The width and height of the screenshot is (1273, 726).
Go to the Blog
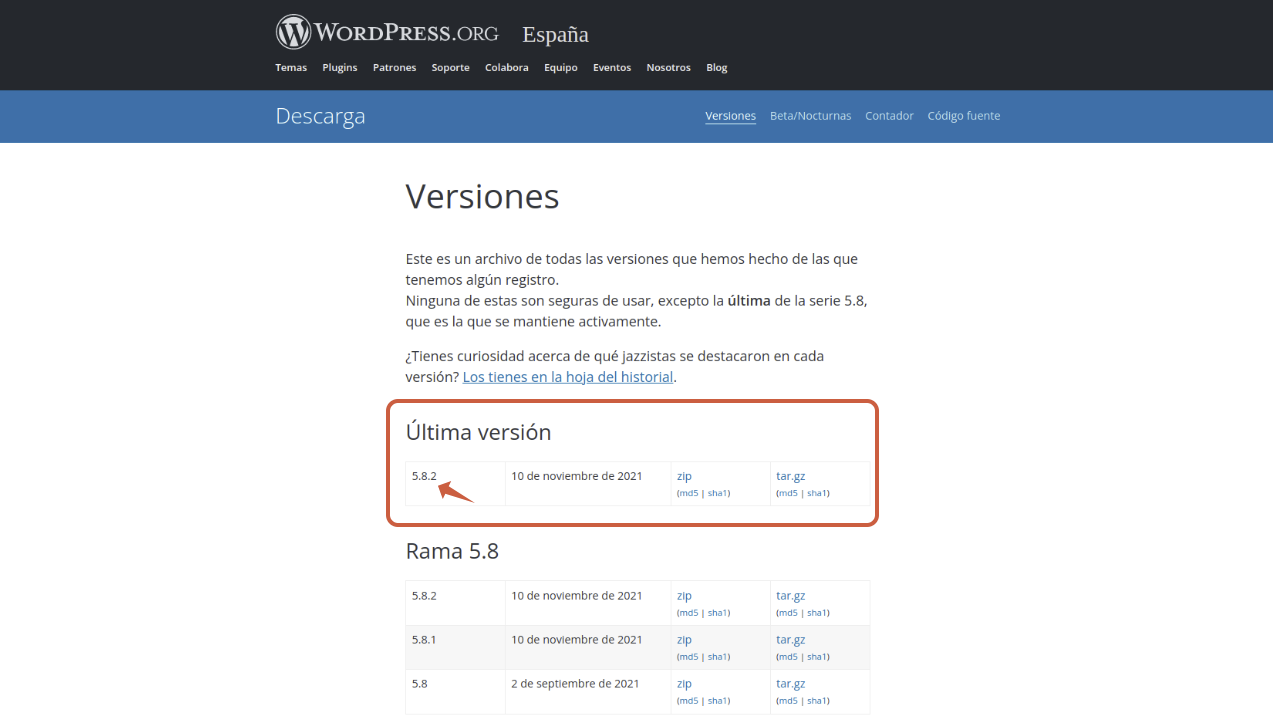[x=716, y=68]
